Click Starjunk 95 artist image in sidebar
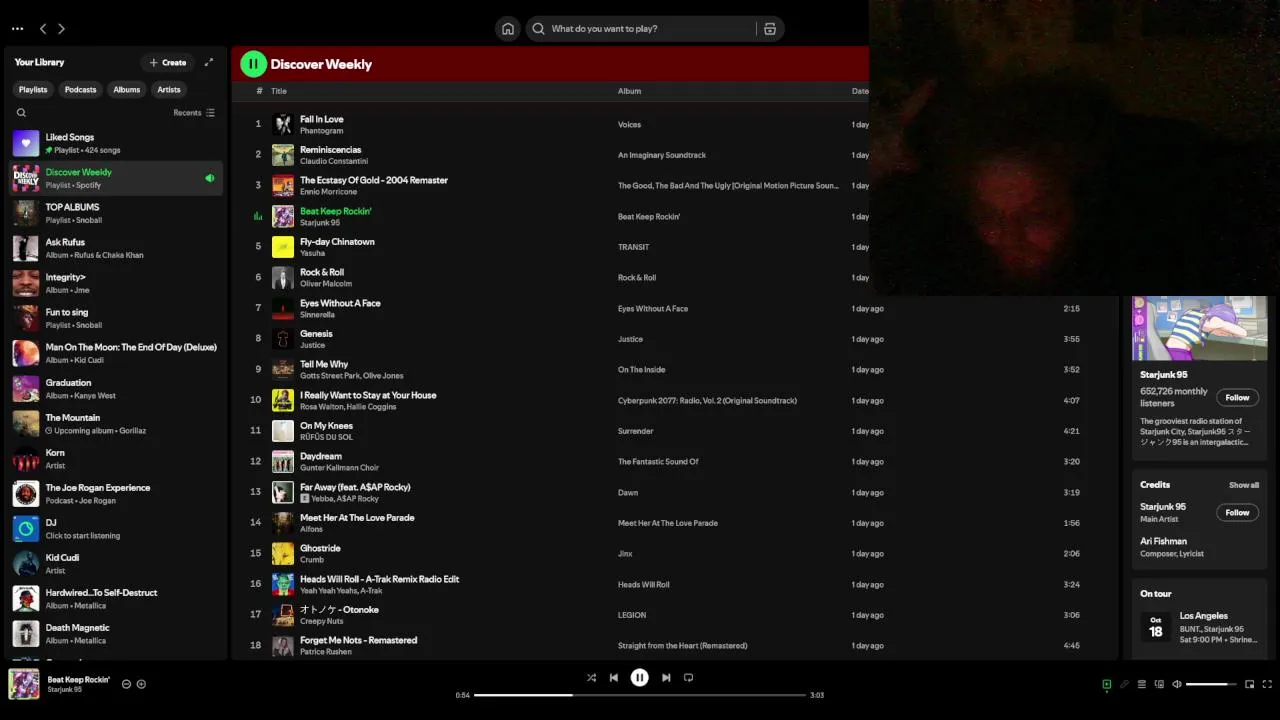The width and height of the screenshot is (1280, 720). point(1199,328)
